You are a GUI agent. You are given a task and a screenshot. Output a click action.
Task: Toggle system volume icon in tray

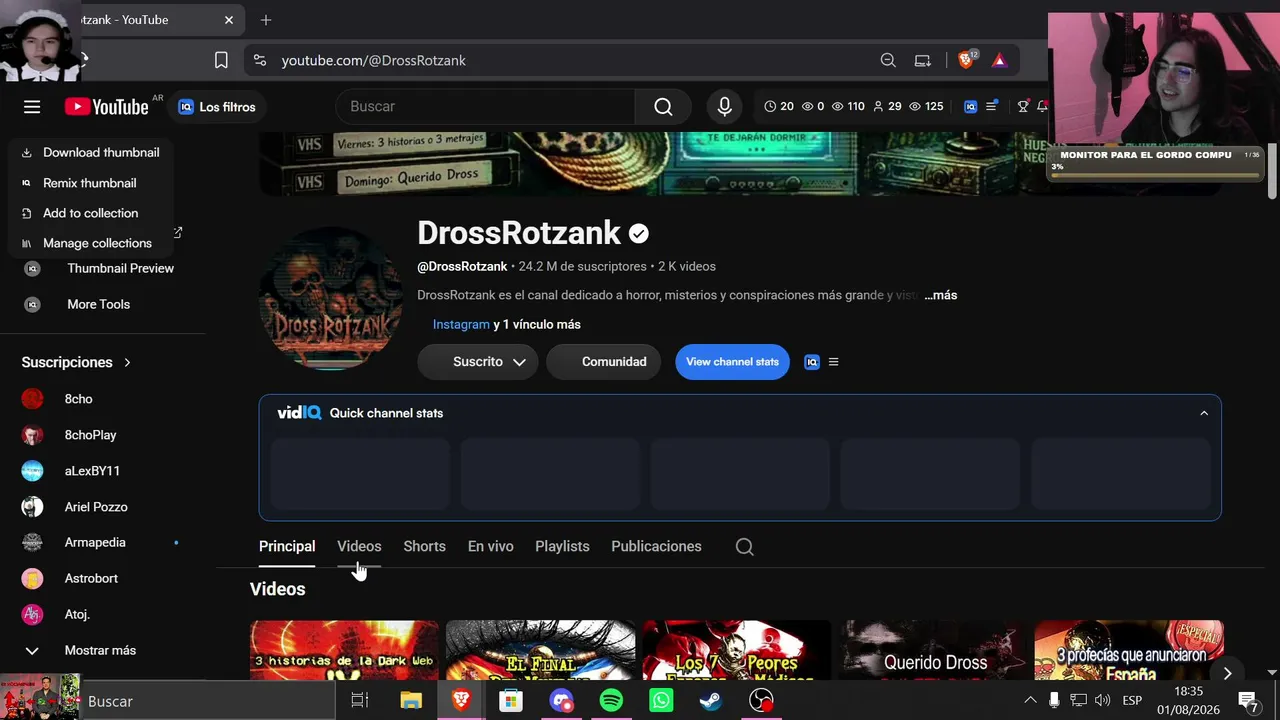(x=1103, y=700)
